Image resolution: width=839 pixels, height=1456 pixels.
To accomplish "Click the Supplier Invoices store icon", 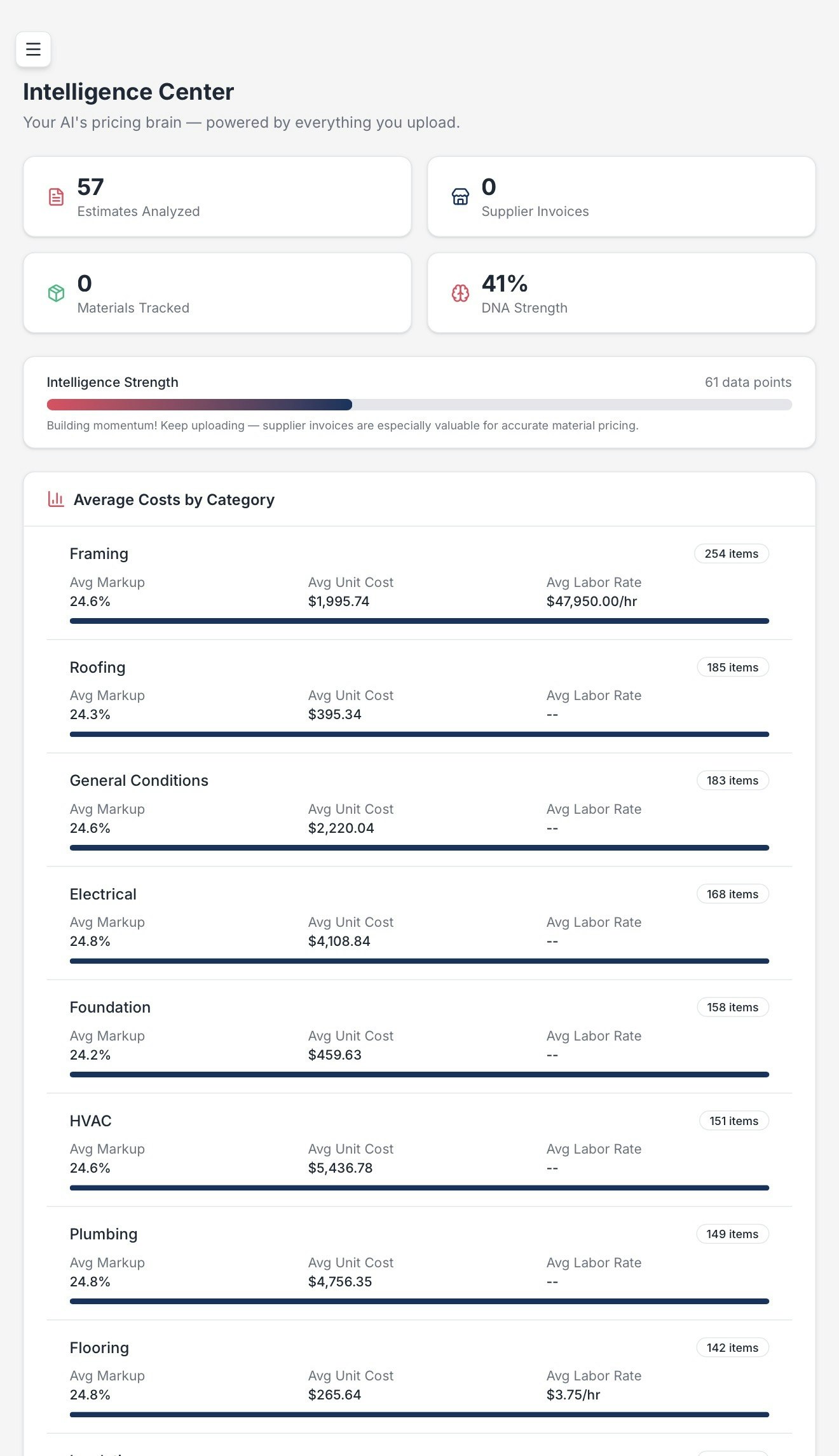I will [460, 197].
